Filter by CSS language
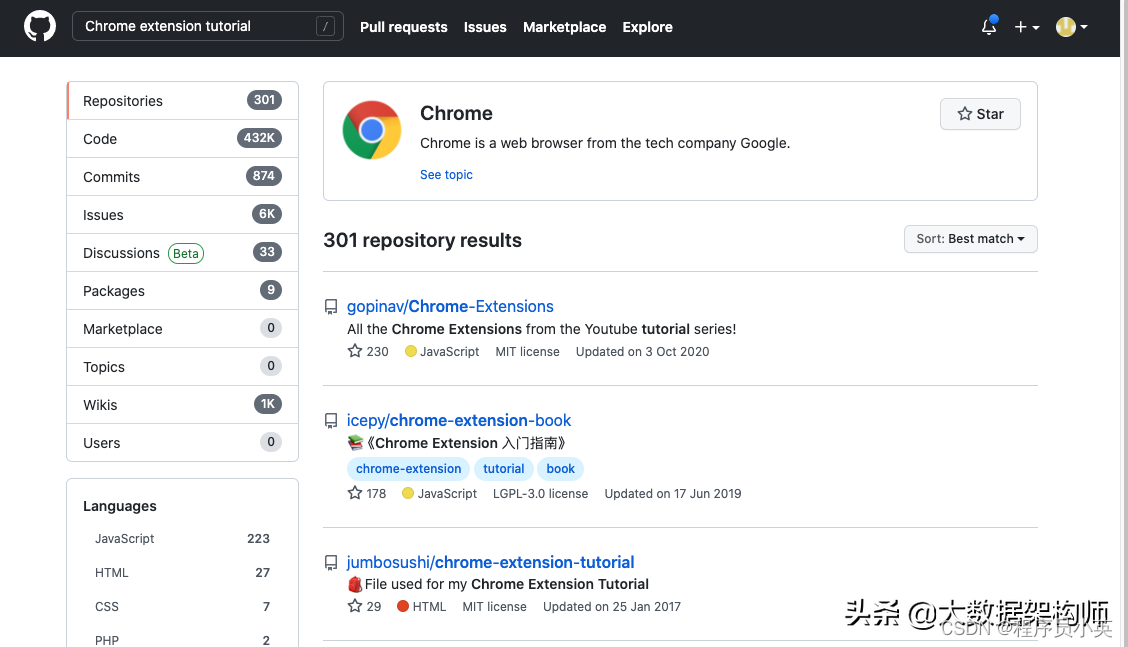This screenshot has width=1128, height=647. pos(183,607)
